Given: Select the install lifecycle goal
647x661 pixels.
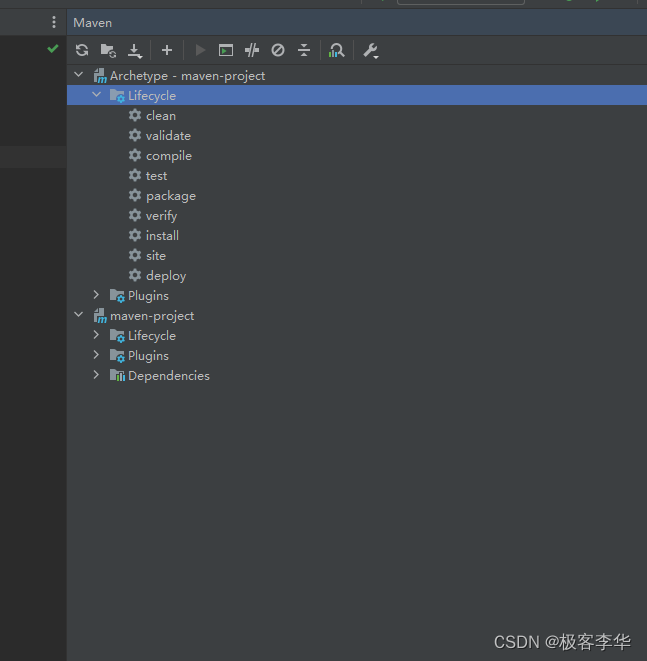Looking at the screenshot, I should [x=162, y=236].
